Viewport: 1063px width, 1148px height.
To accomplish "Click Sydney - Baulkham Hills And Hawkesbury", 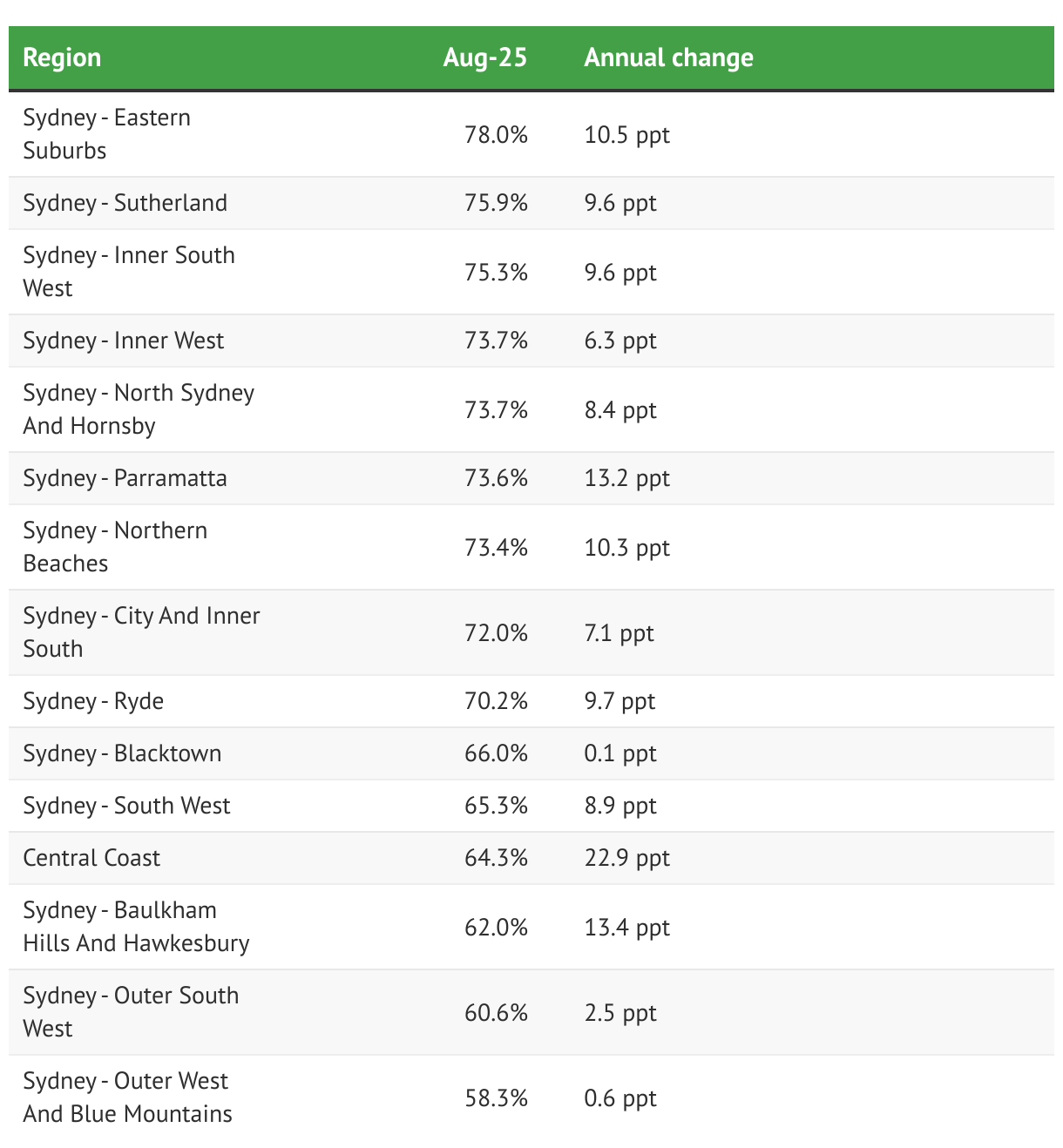I will pyautogui.click(x=136, y=927).
